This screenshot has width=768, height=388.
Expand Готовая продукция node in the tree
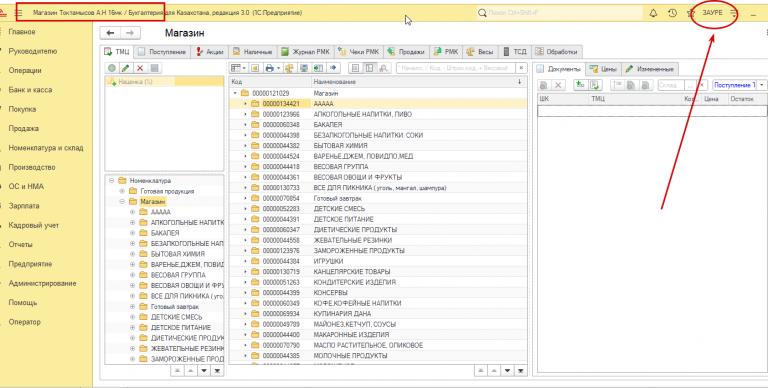122,191
